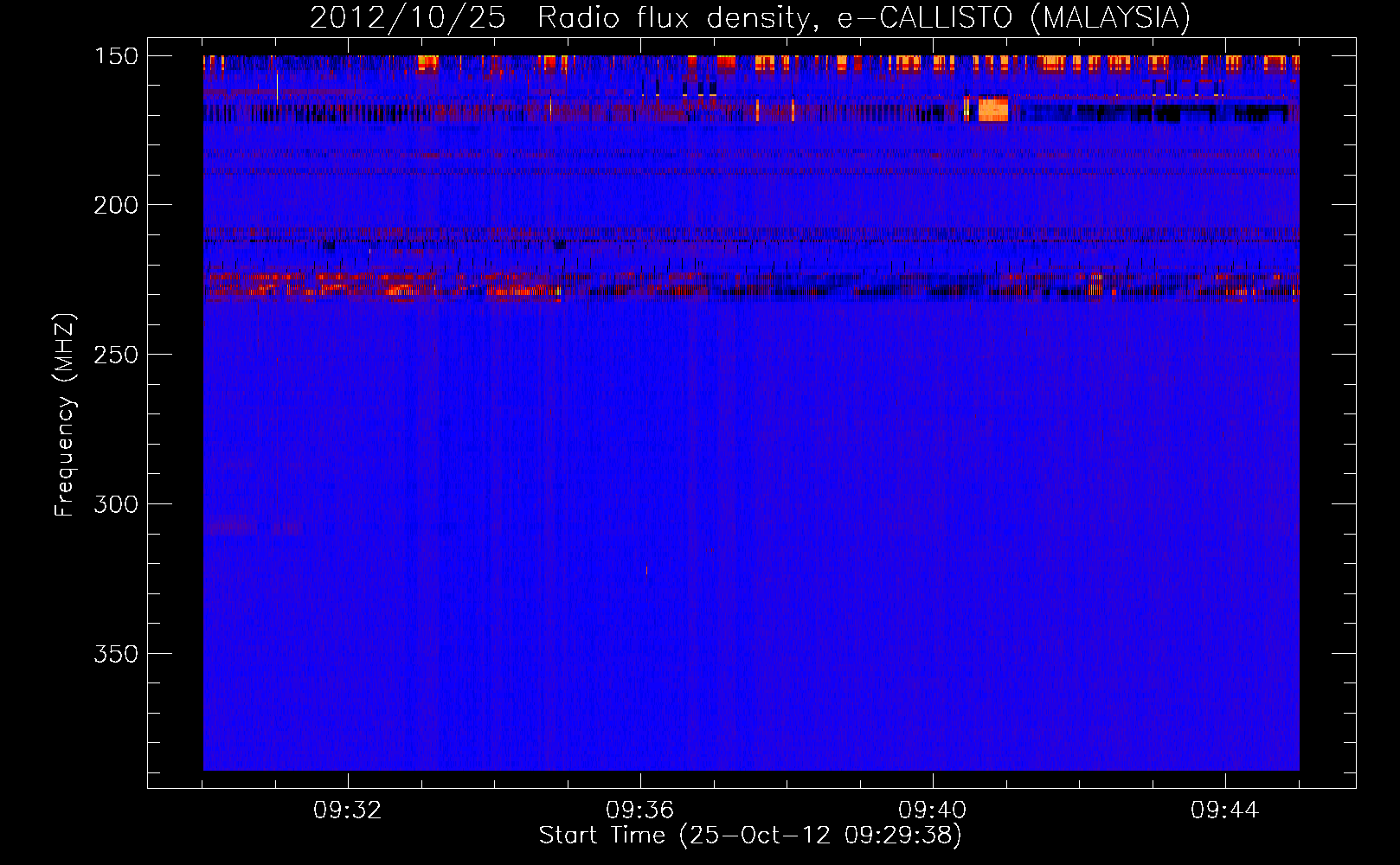Click the 09:36 time tick label

pos(640,811)
